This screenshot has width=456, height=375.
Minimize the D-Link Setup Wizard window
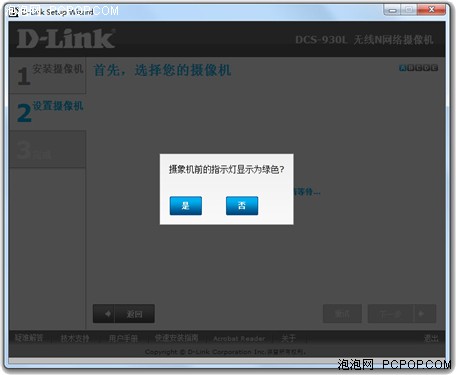393,10
